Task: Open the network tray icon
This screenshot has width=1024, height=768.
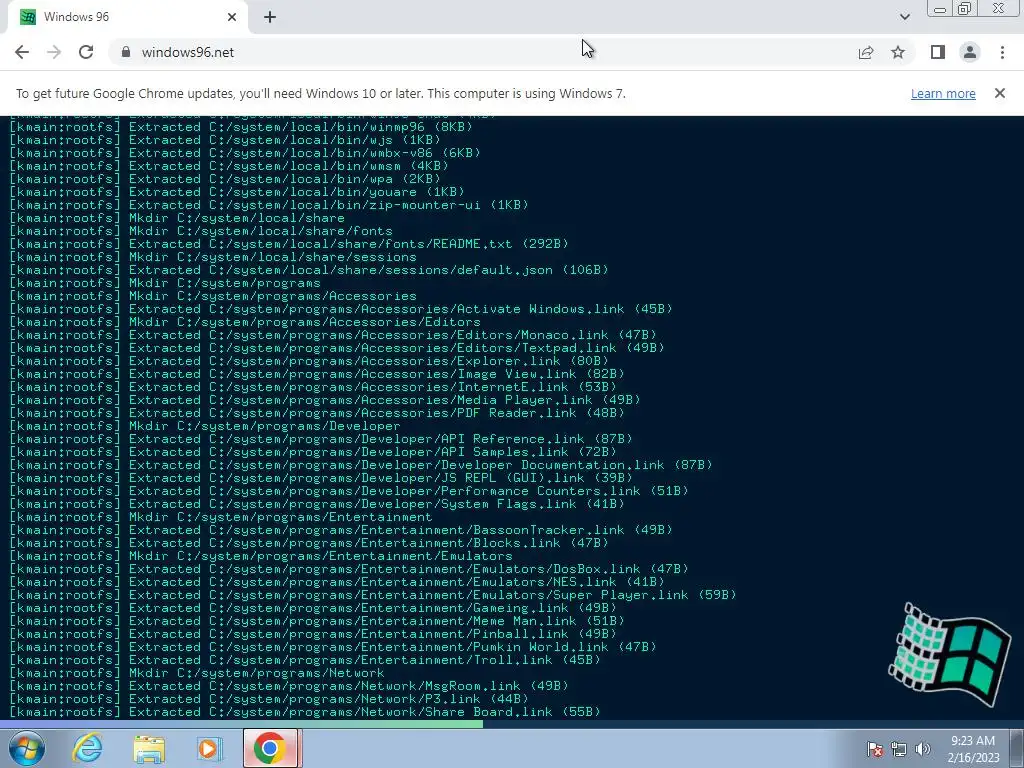Action: point(899,749)
